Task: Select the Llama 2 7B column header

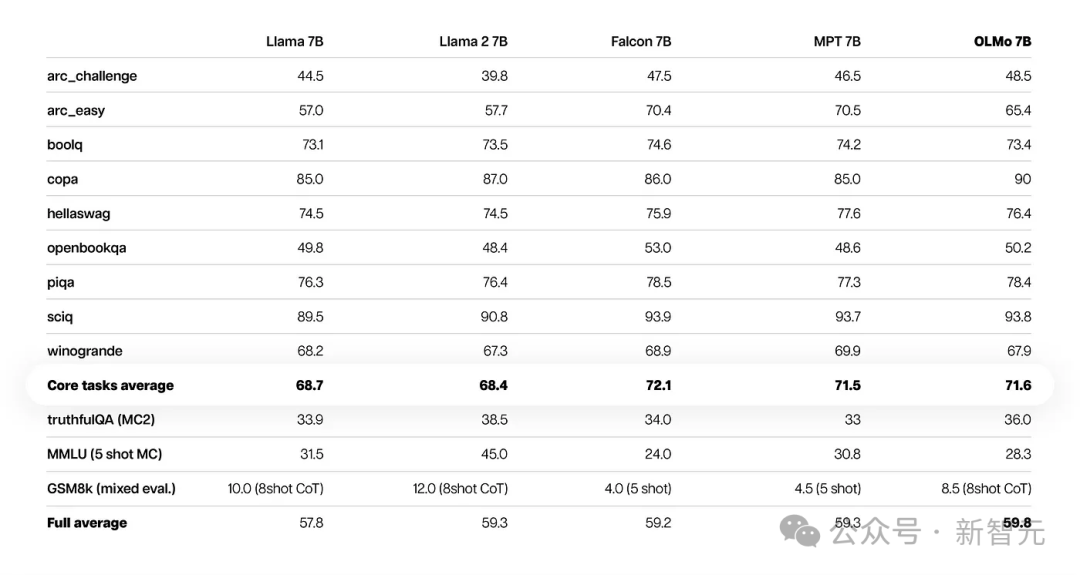Action: coord(473,42)
